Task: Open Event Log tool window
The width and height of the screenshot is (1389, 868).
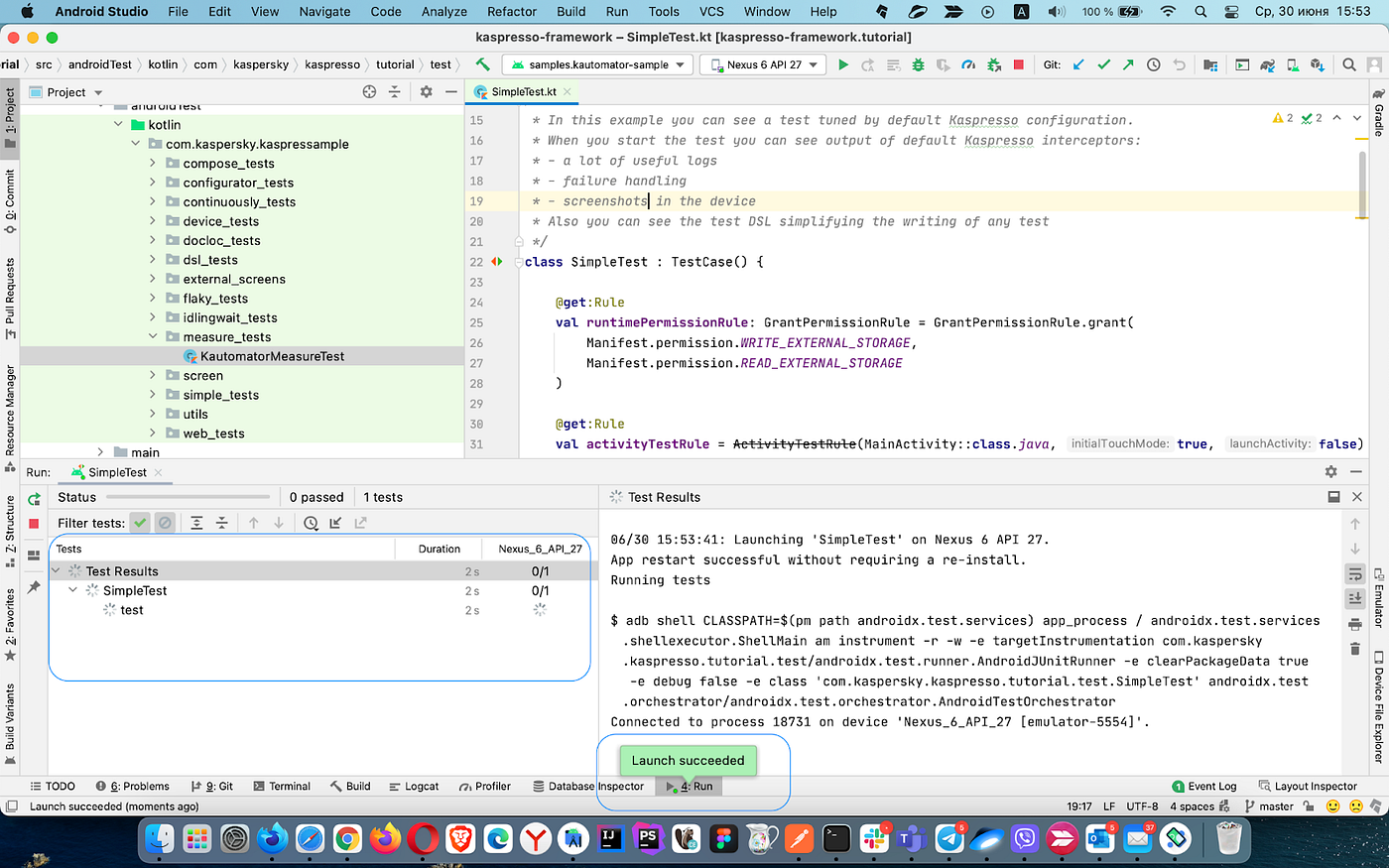Action: point(1203,787)
